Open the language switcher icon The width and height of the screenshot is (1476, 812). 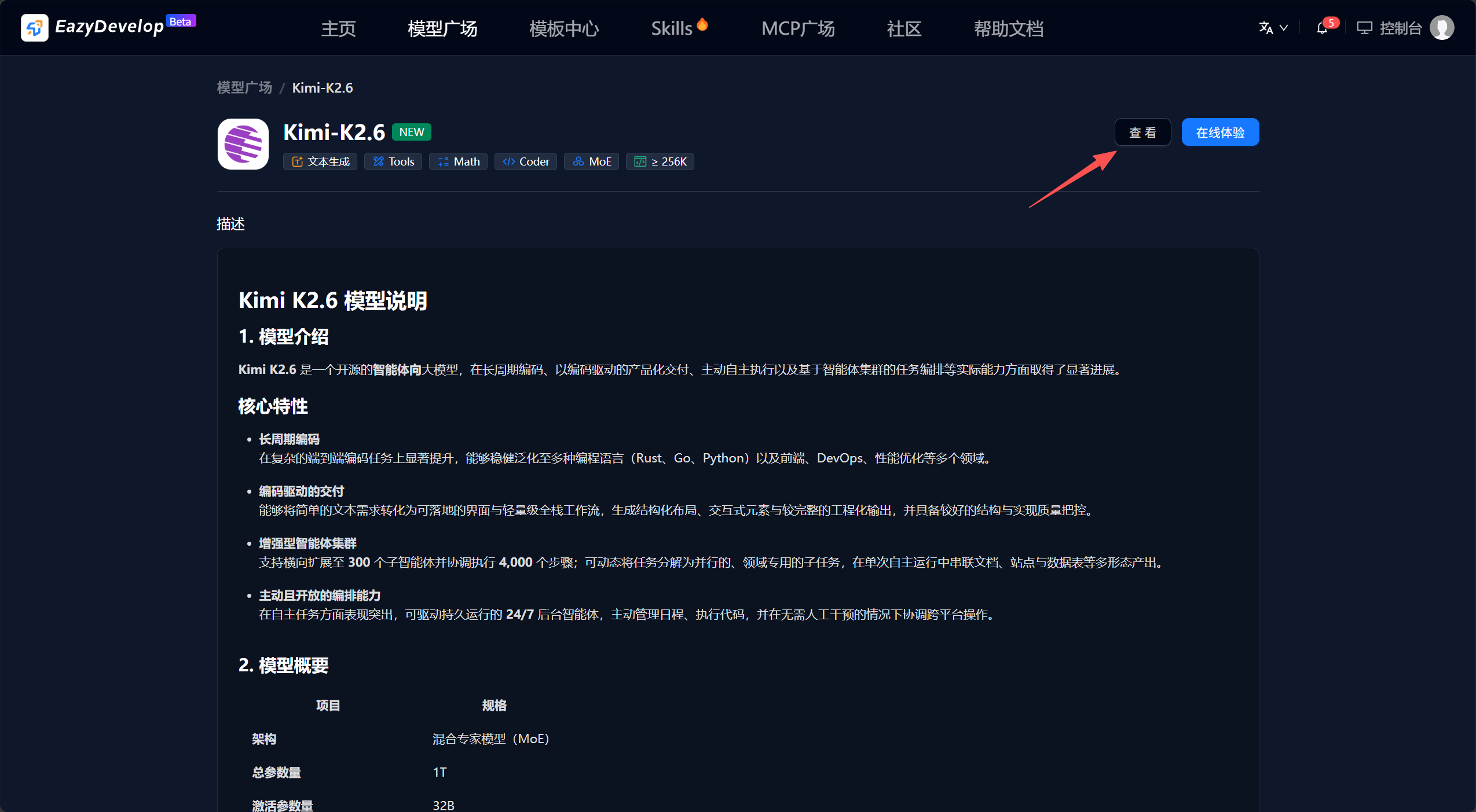pos(1266,28)
